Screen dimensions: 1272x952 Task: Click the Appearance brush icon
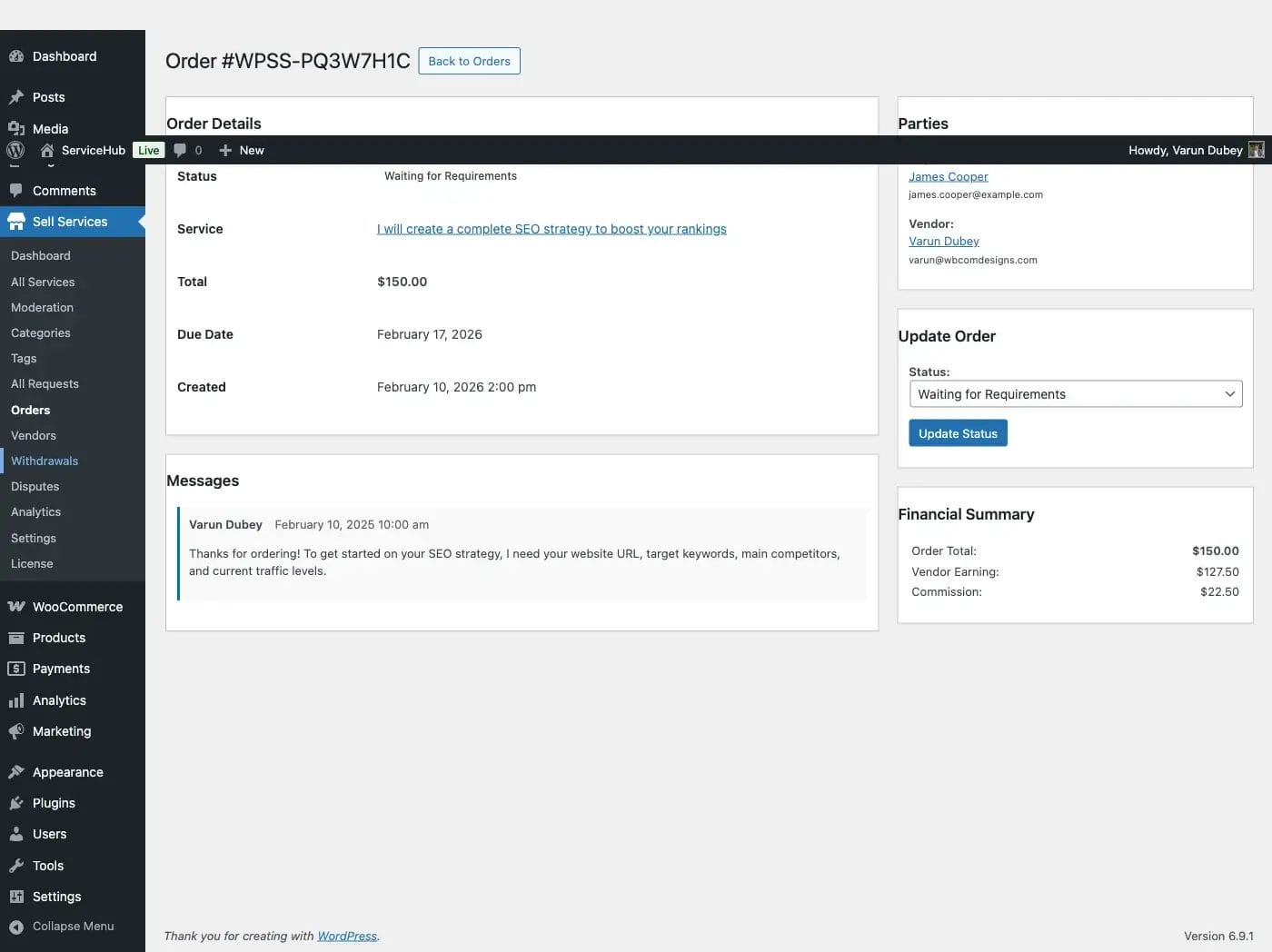[x=17, y=771]
